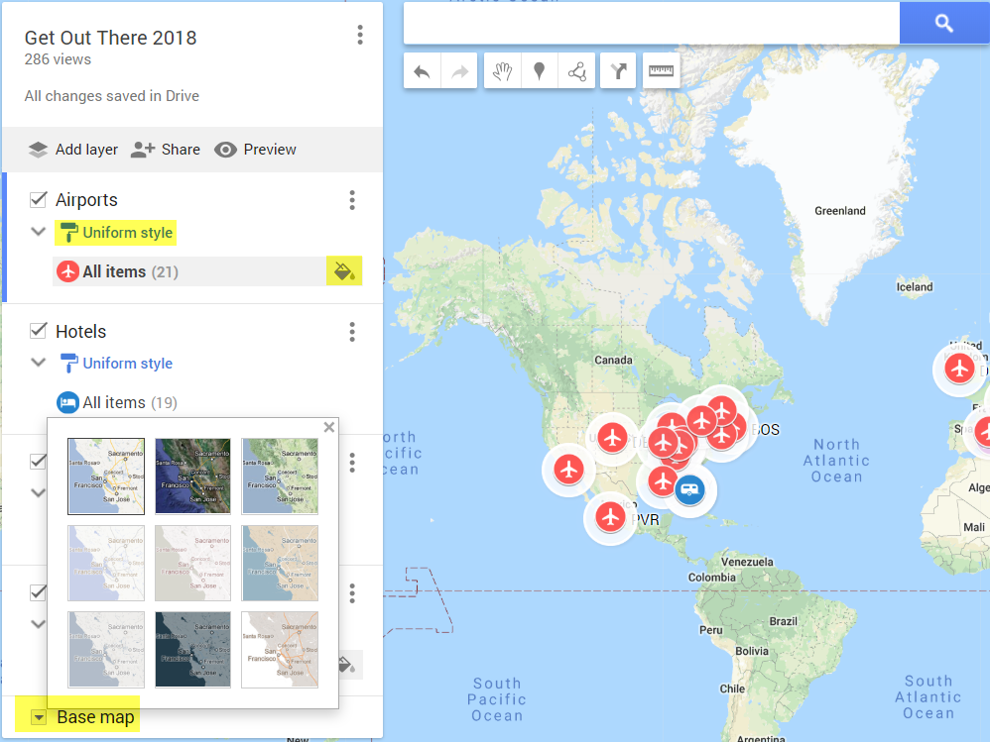Uncheck the Airports layer checkbox

pos(38,200)
